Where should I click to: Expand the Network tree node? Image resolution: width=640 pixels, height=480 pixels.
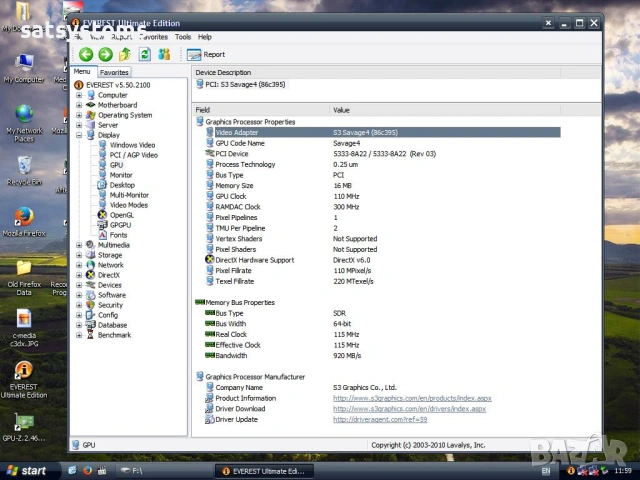(x=79, y=265)
